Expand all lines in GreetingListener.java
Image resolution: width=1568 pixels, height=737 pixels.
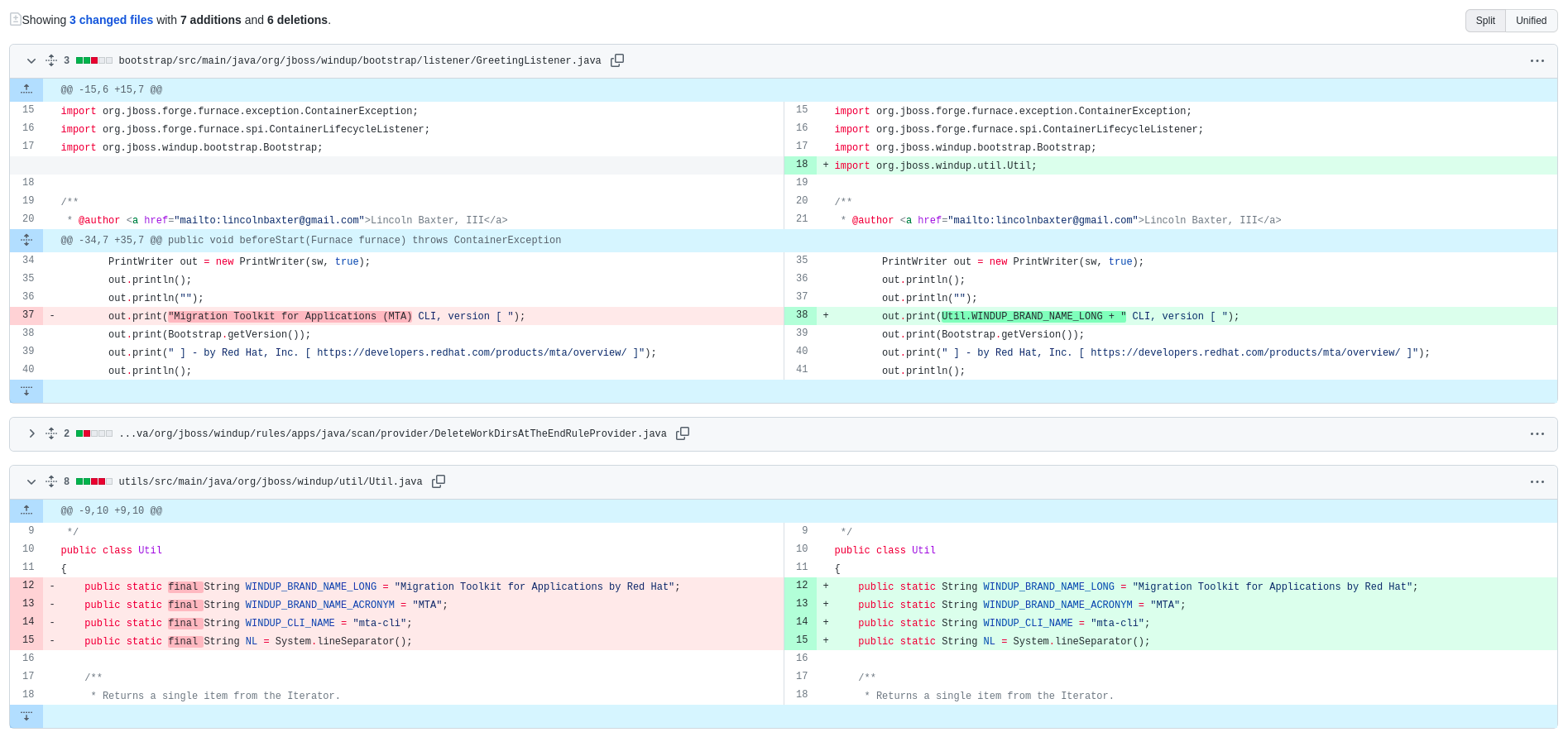pos(51,60)
